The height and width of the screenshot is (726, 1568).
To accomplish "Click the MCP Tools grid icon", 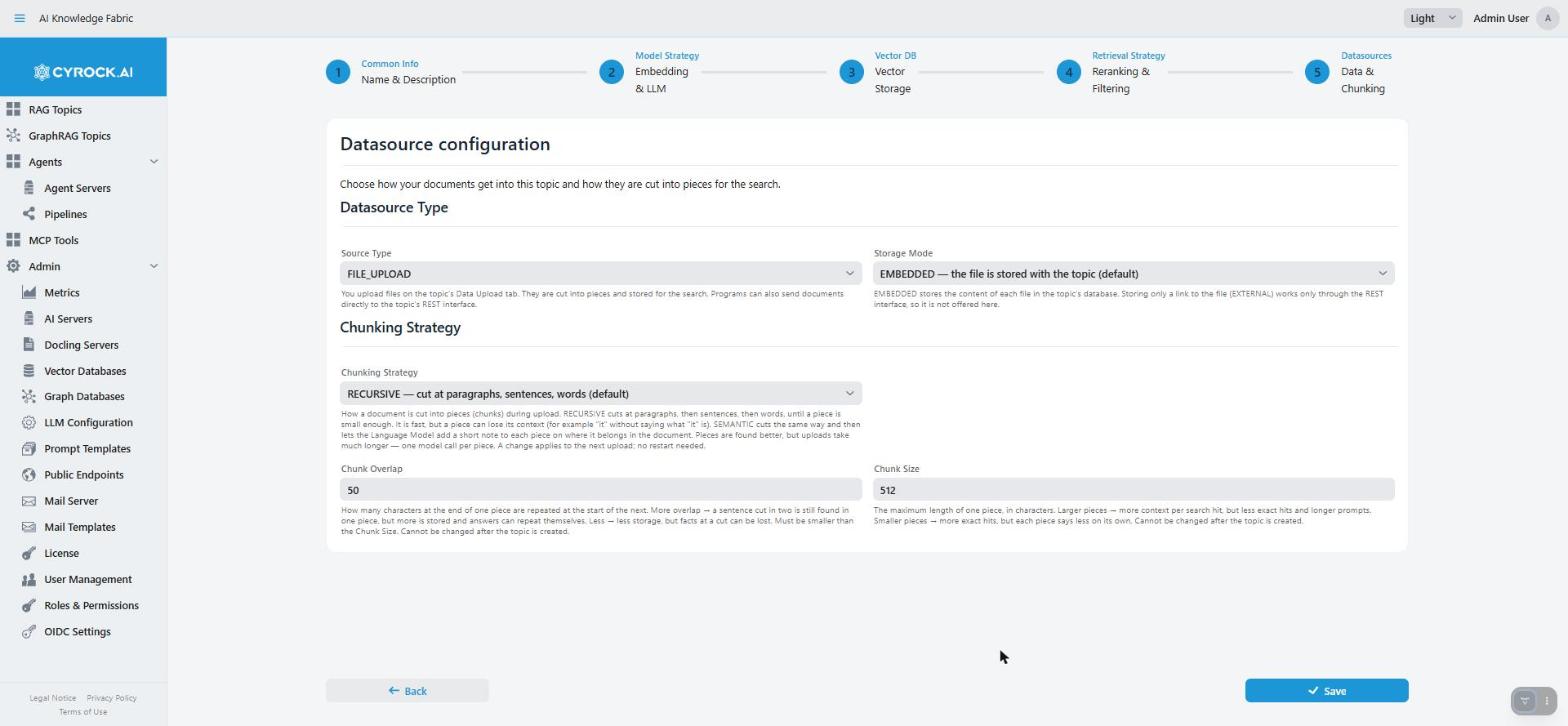I will [13, 240].
